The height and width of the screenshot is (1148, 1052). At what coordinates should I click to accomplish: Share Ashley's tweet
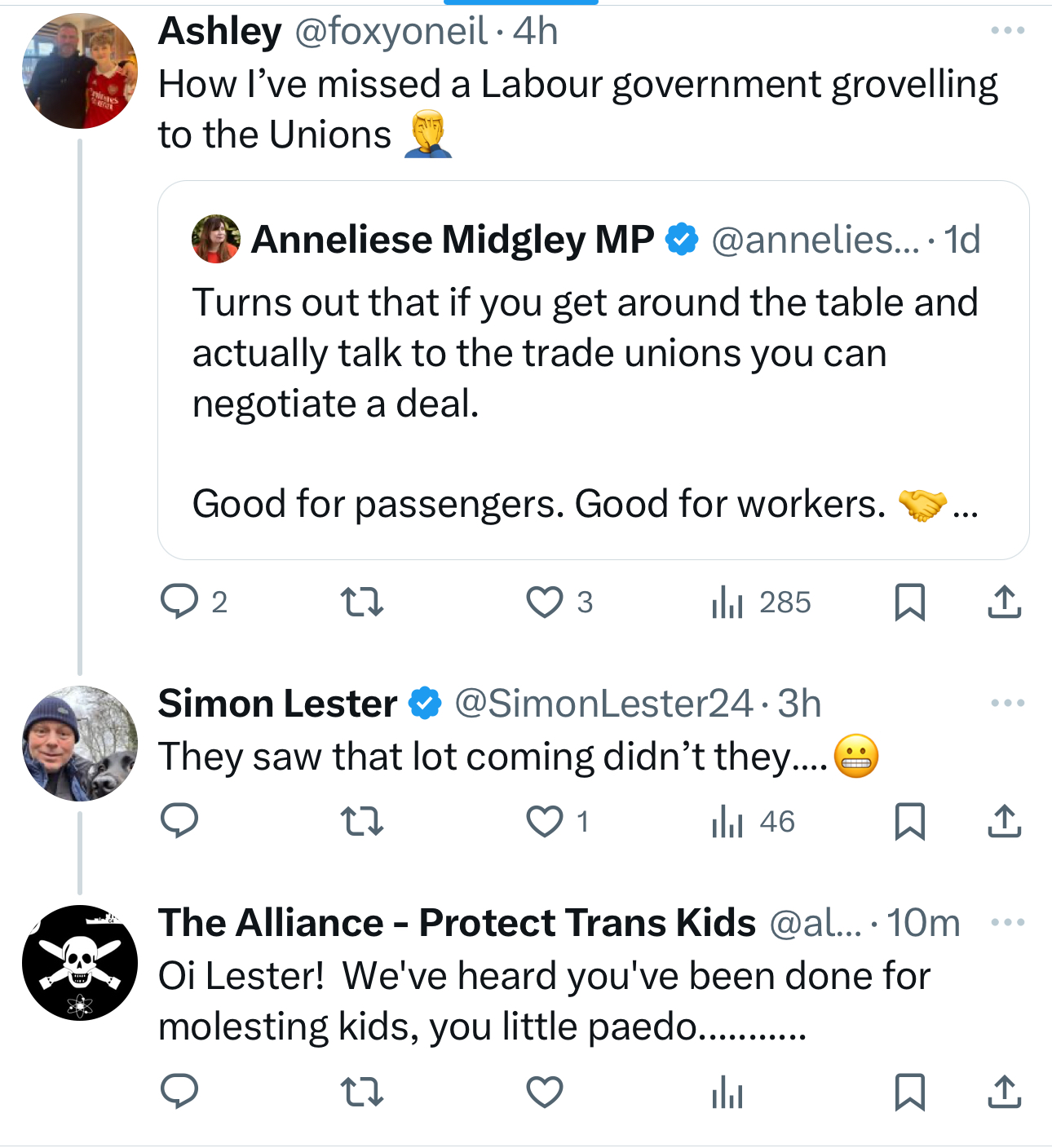(x=1004, y=603)
